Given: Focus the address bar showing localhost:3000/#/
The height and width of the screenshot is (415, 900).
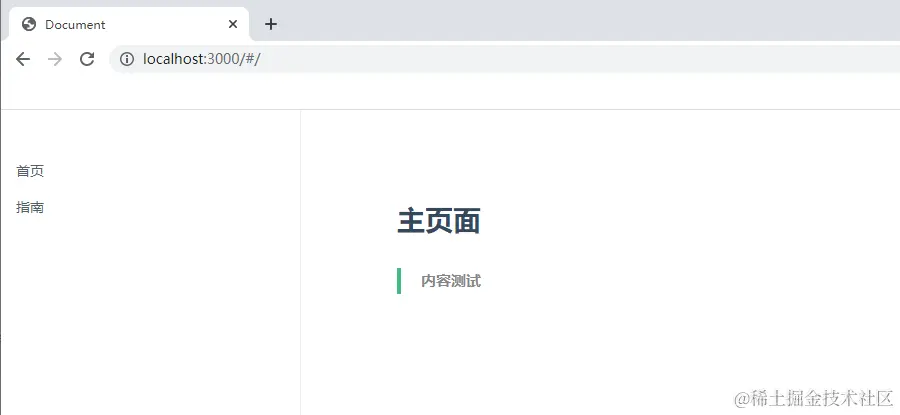Looking at the screenshot, I should [504, 59].
